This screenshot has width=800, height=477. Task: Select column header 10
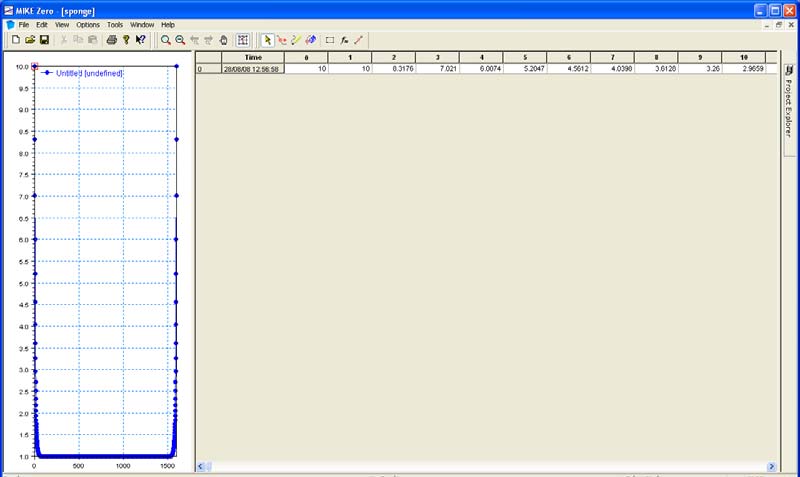(744, 58)
